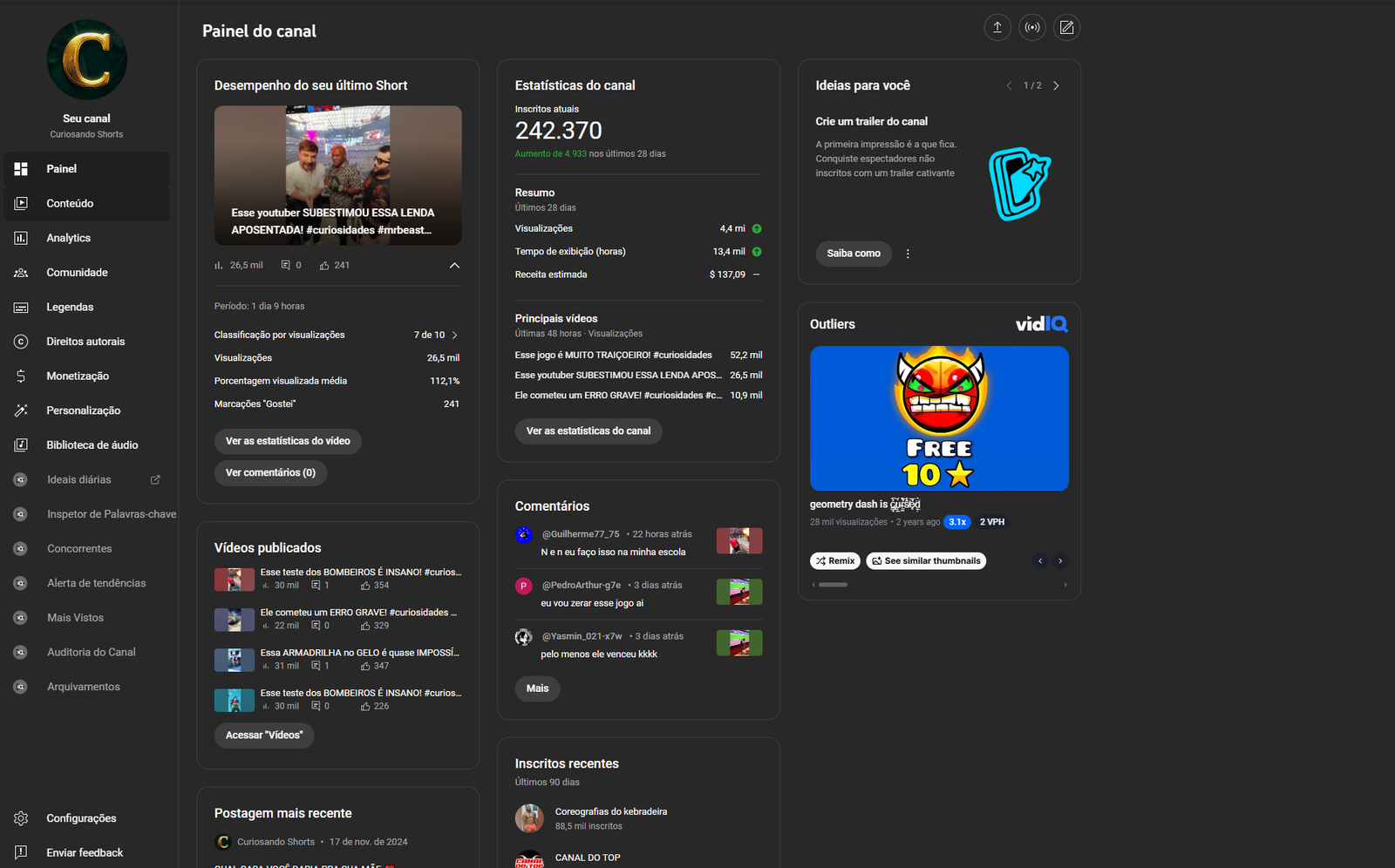Show next Outliers video

pos(1060,561)
